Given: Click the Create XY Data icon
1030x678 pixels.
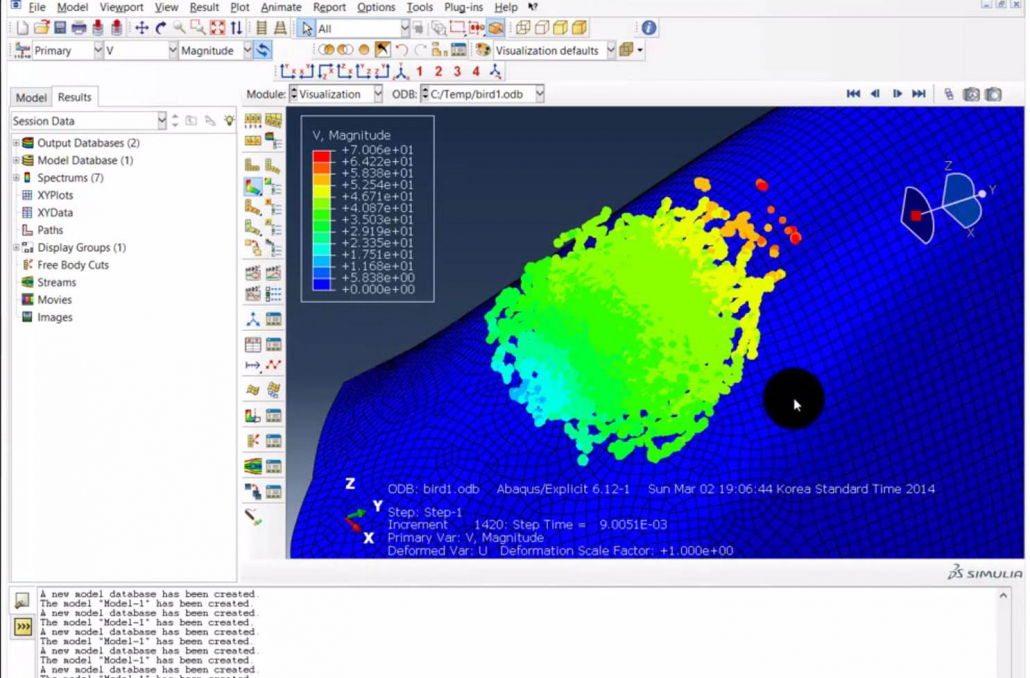Looking at the screenshot, I should tap(253, 345).
